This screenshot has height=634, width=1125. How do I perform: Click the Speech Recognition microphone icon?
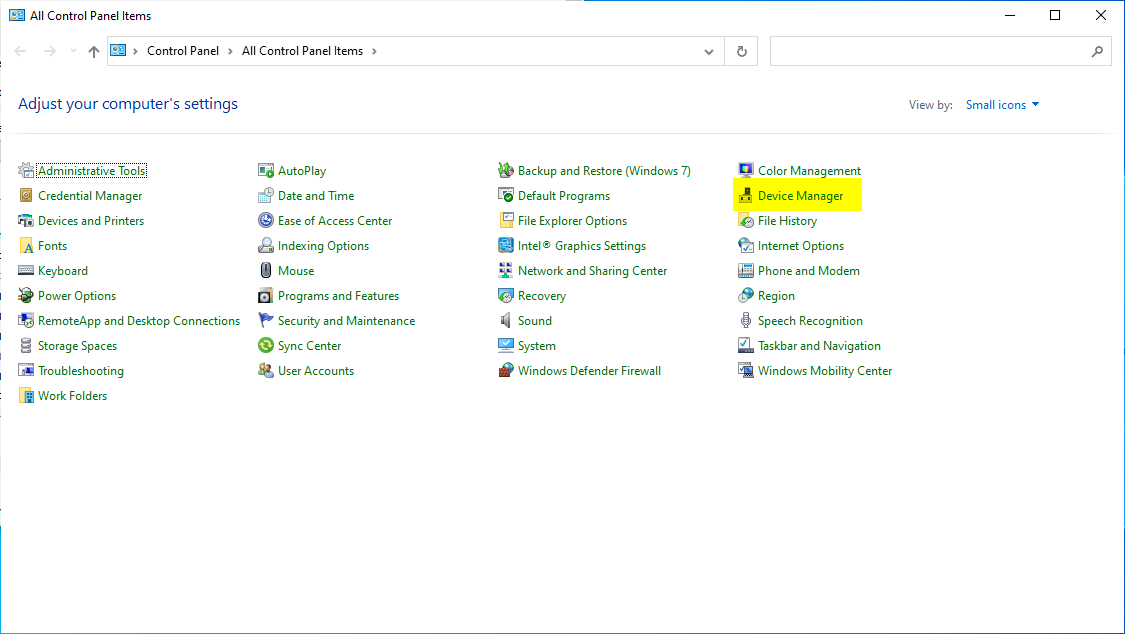[x=745, y=321]
